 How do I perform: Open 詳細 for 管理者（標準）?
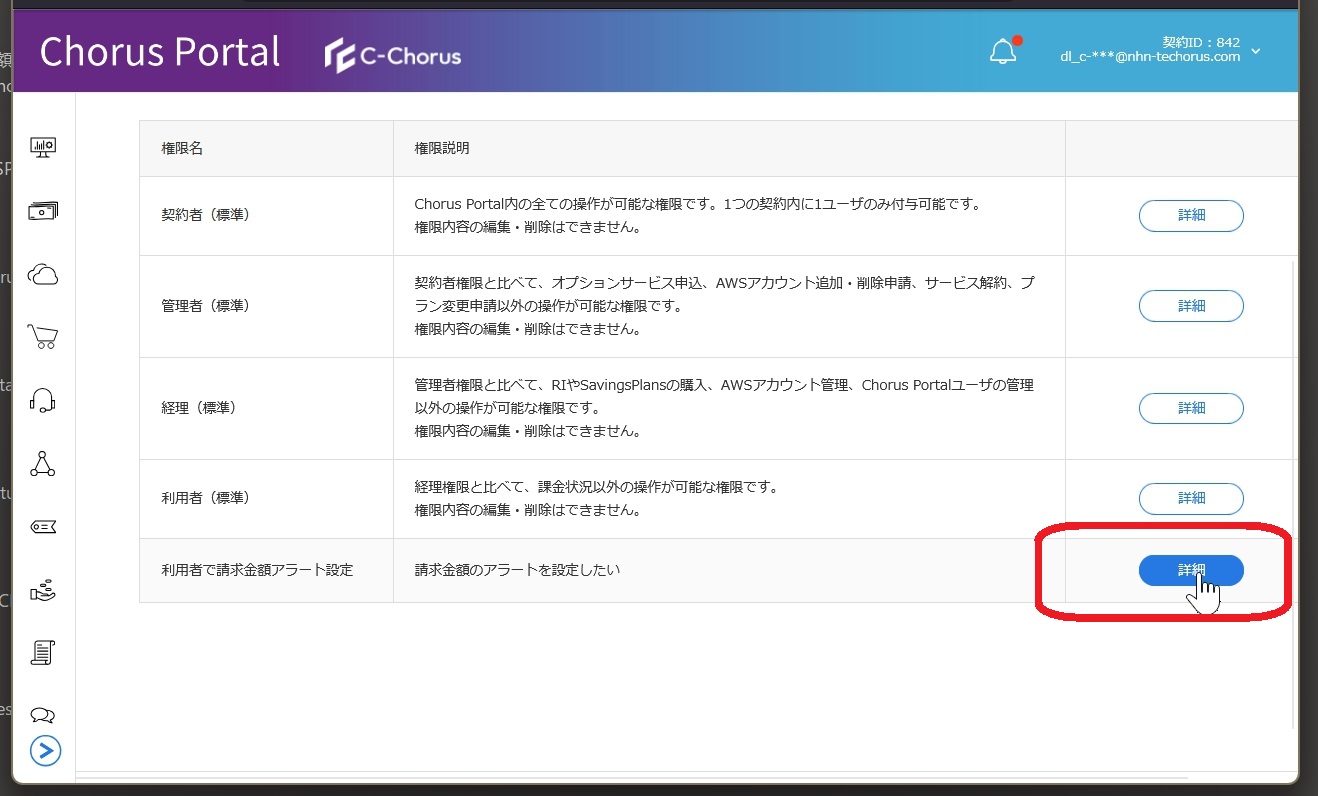1191,306
